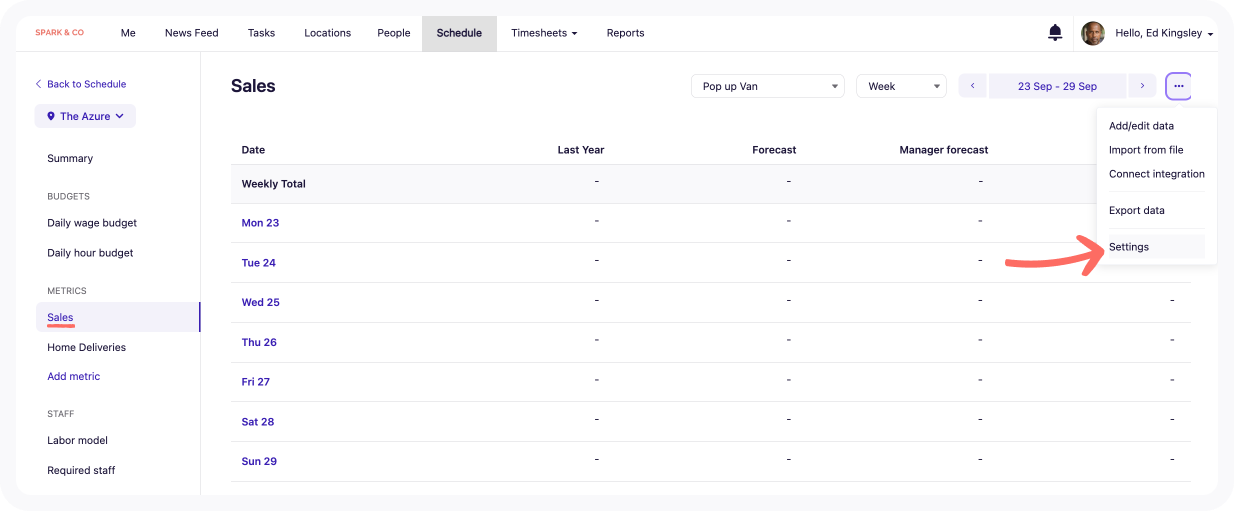Click the Sales page heading
The width and height of the screenshot is (1234, 511).
pyautogui.click(x=253, y=86)
